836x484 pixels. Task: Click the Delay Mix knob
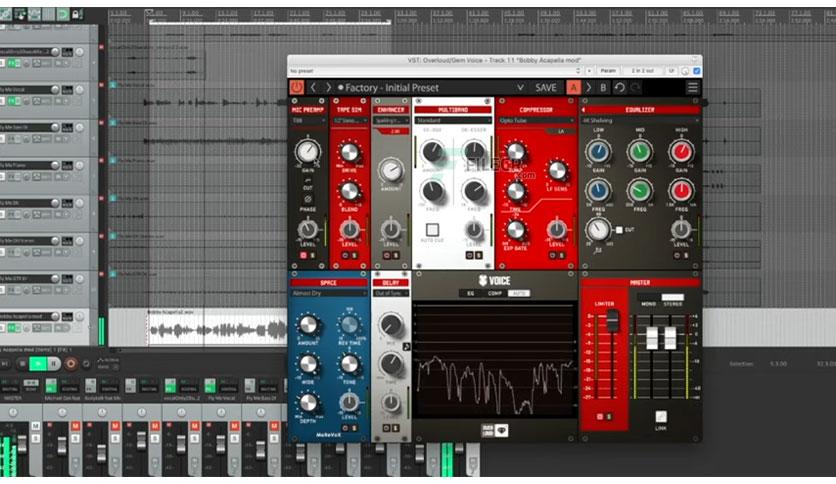(391, 325)
